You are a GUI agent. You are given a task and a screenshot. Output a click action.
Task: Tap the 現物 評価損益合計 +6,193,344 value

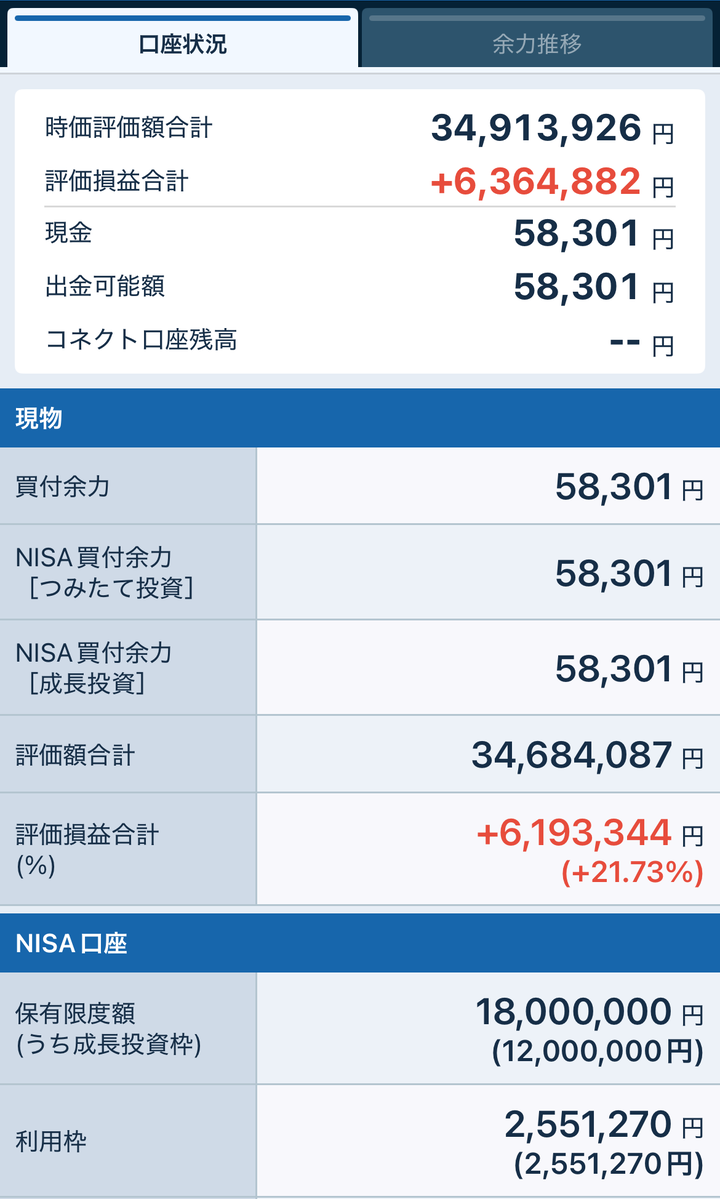(x=574, y=833)
